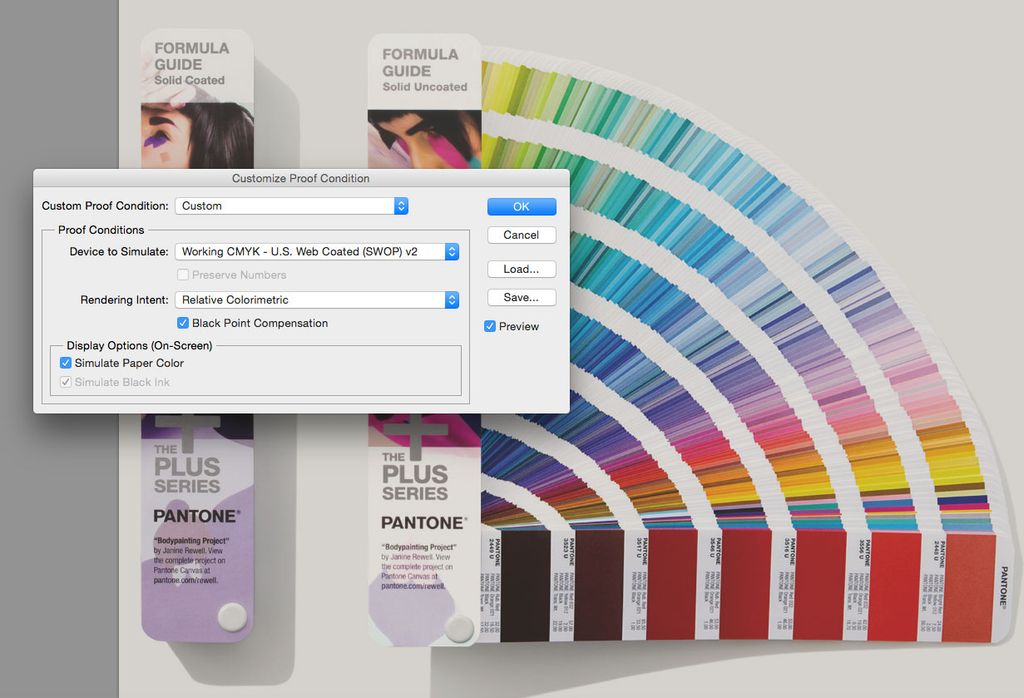Click the blue stepper arrows beside Custom
Viewport: 1024px width, 698px height.
click(x=399, y=206)
